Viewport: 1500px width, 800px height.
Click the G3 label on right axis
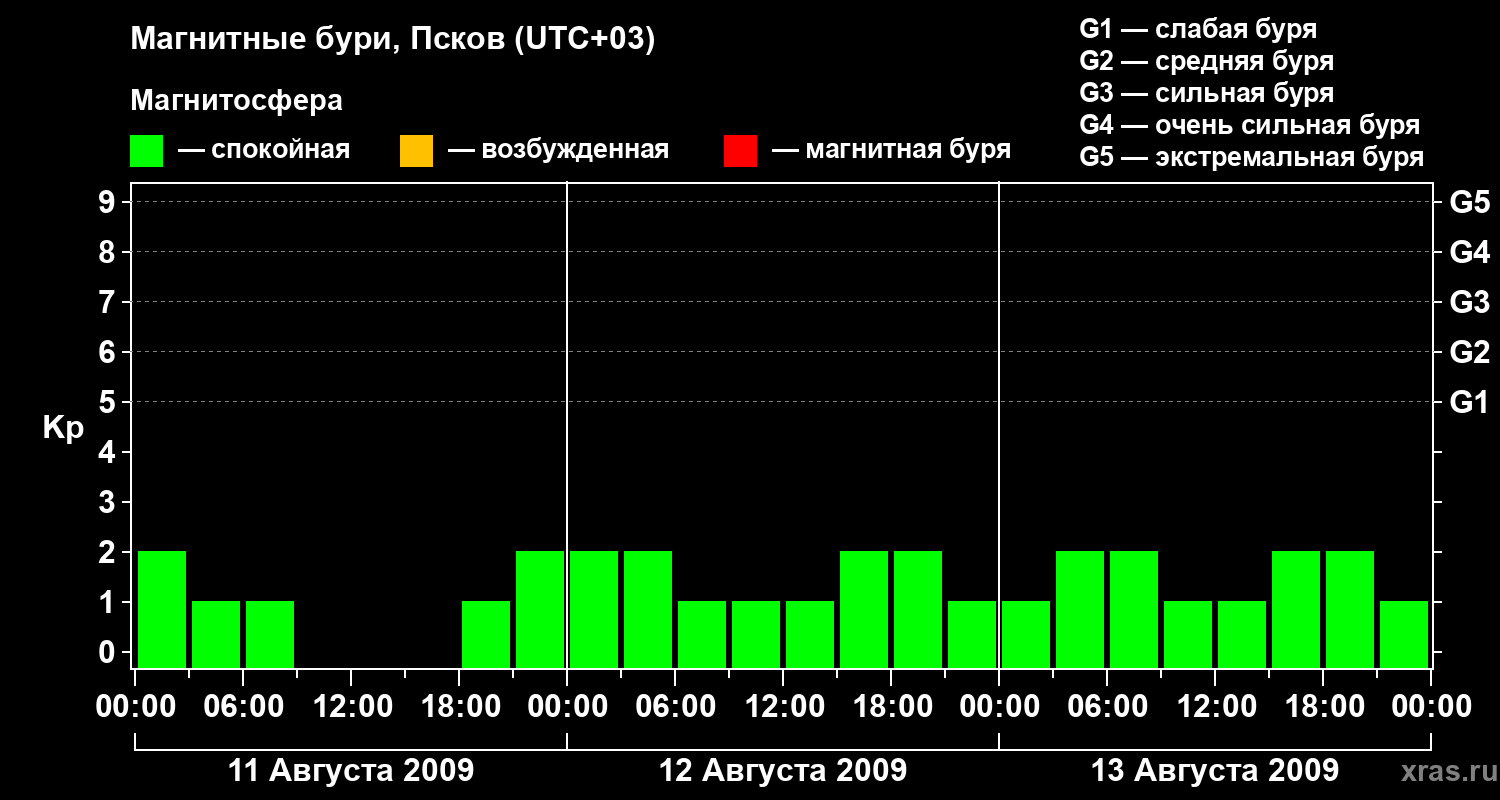point(1470,302)
